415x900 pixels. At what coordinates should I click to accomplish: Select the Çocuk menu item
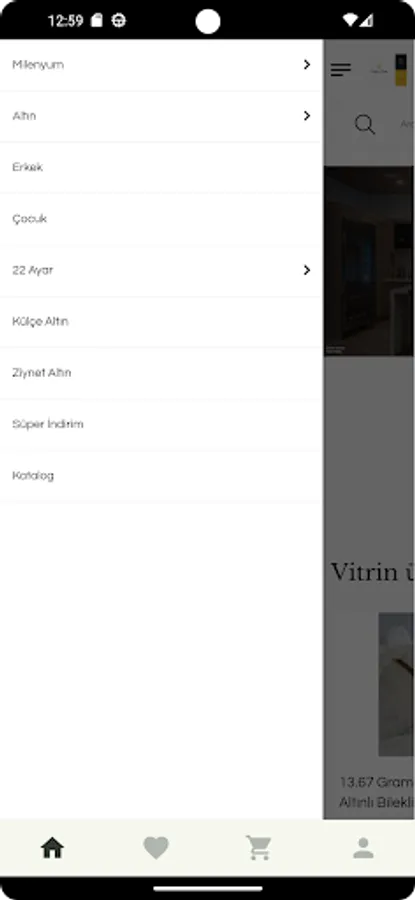tap(161, 219)
